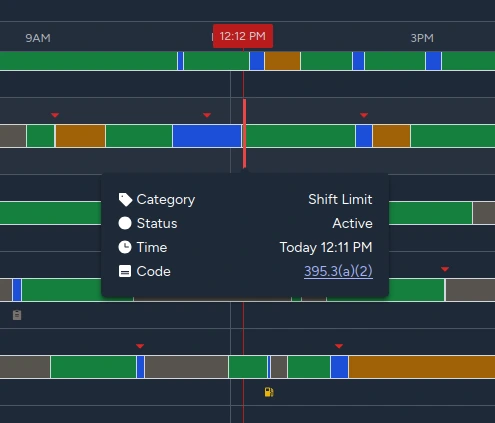The height and width of the screenshot is (423, 495).
Task: Click the circle icon beside Status
Action: tap(125, 223)
